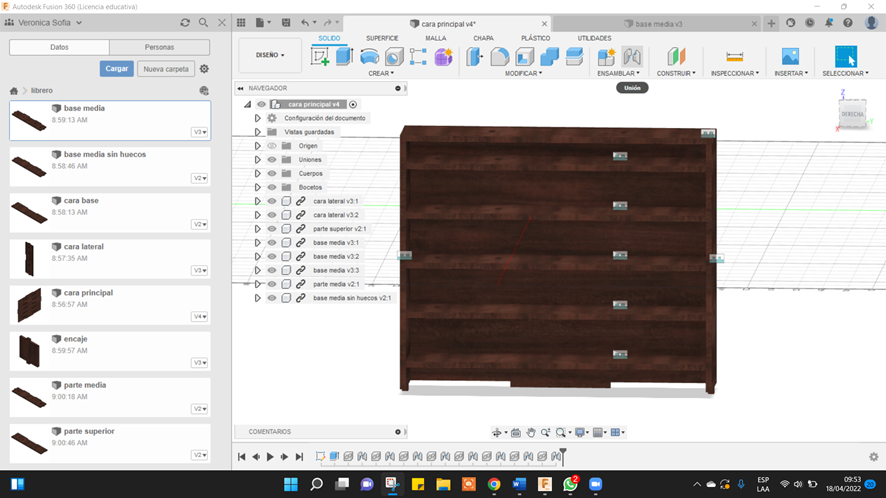886x498 pixels.
Task: Toggle visibility of cara principal v4
Action: (261, 104)
